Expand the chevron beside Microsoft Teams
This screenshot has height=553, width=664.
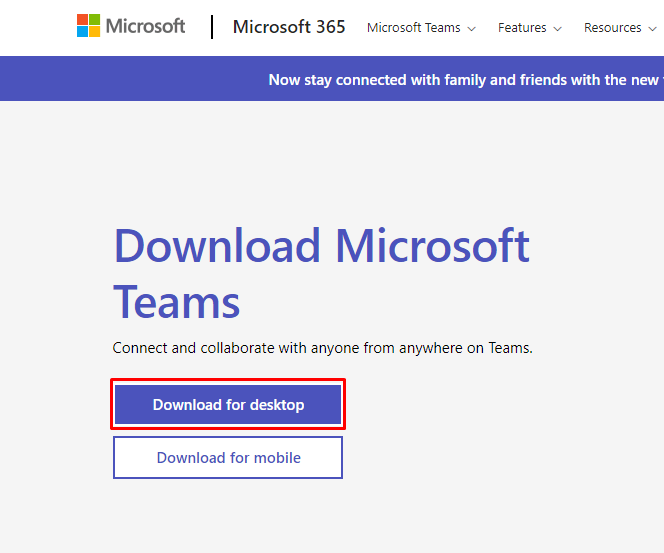[x=472, y=29]
